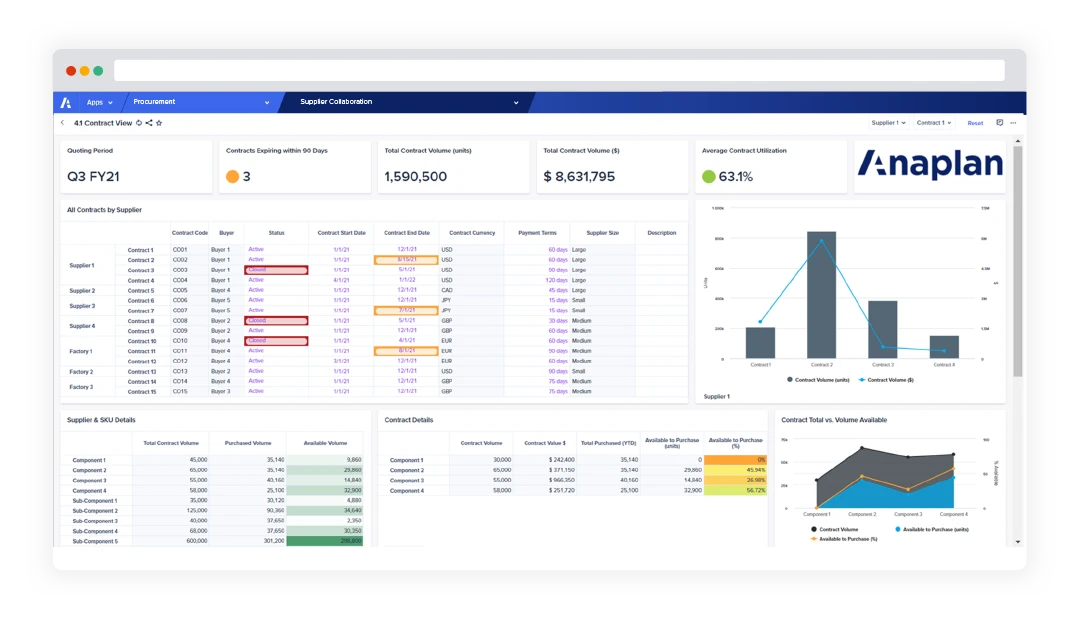
Task: Click the red close window dot
Action: click(71, 70)
